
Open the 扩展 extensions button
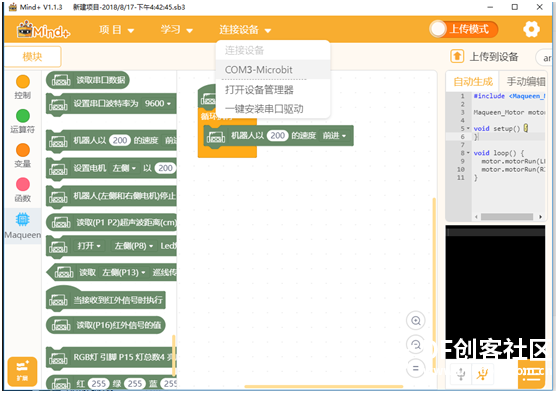click(22, 371)
